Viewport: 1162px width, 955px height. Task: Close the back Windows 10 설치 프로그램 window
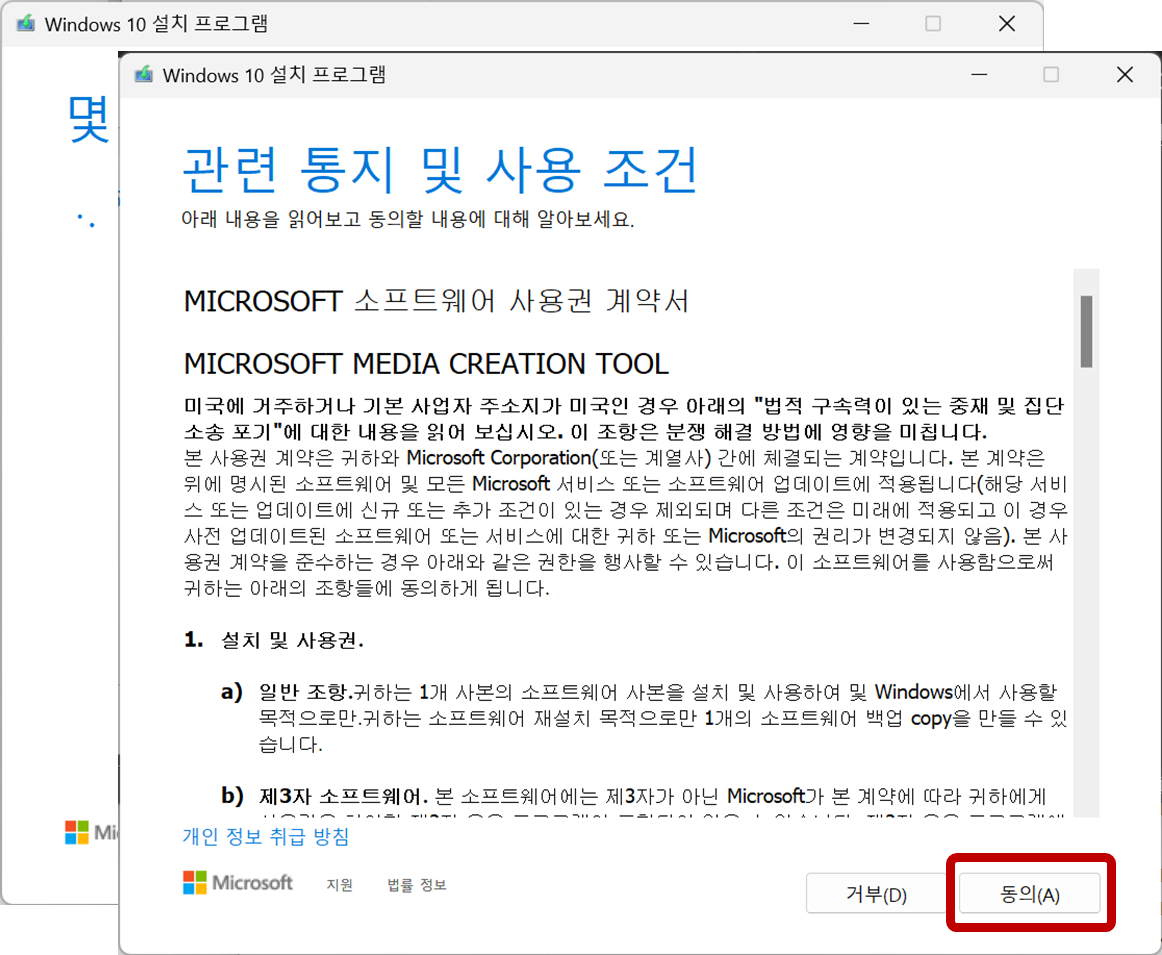coord(1006,24)
